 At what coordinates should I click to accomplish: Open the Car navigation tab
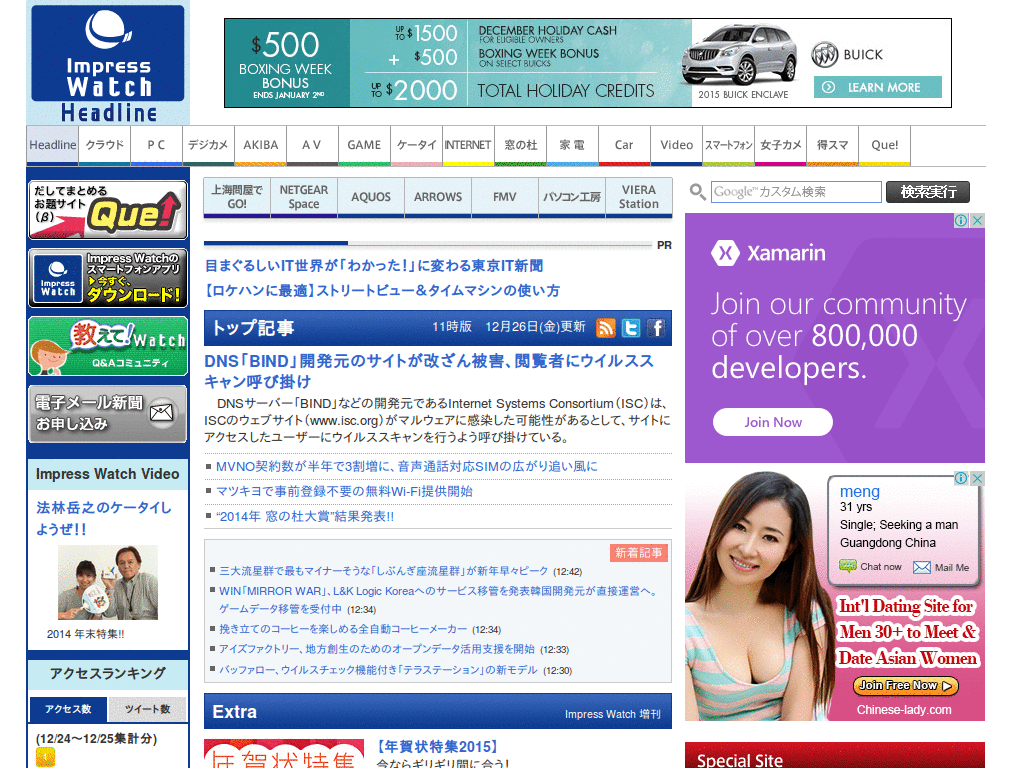pyautogui.click(x=624, y=146)
